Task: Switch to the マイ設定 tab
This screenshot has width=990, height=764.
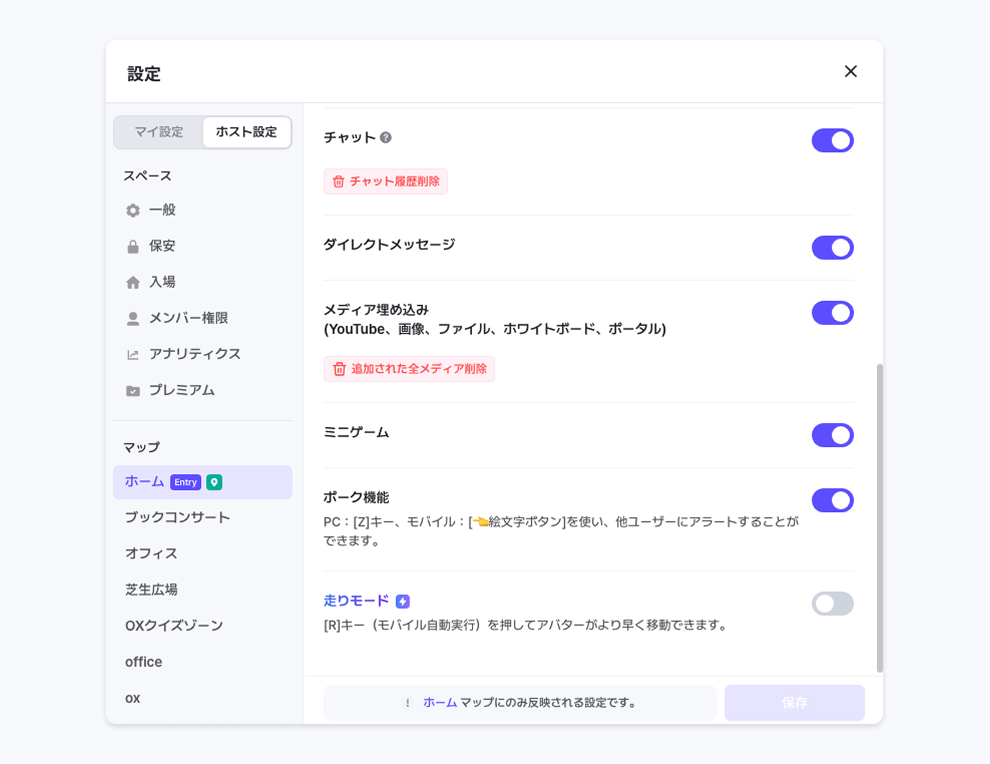Action: [159, 132]
